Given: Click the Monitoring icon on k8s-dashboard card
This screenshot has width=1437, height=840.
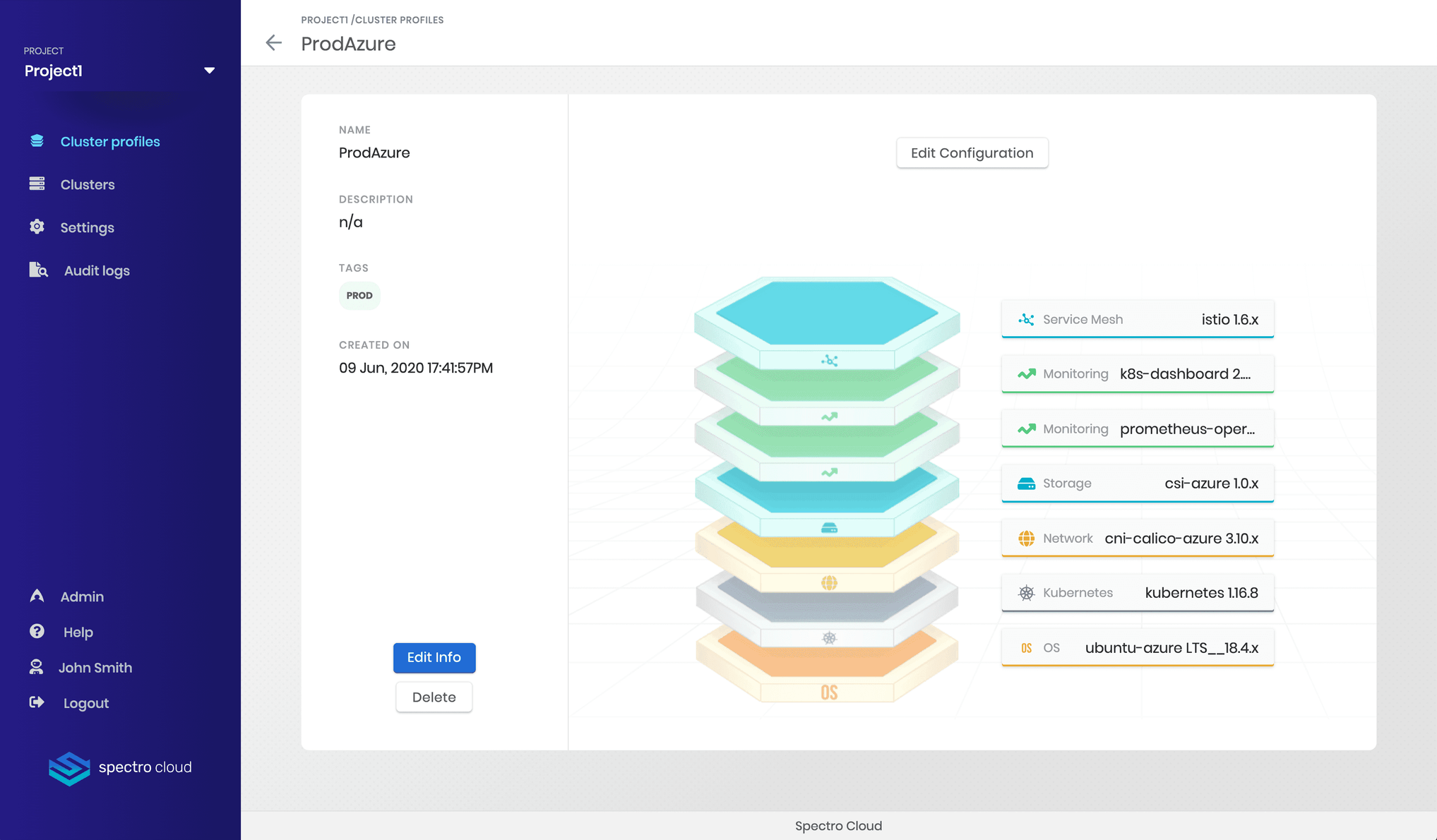Looking at the screenshot, I should tap(1027, 374).
